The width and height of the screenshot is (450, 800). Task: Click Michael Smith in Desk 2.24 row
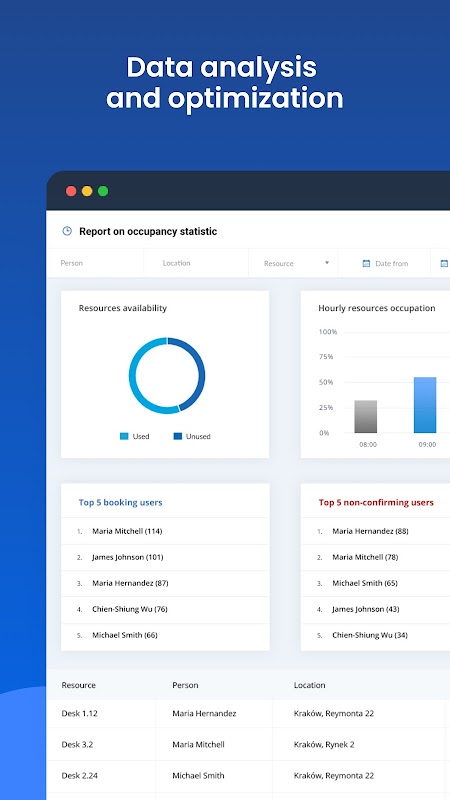pyautogui.click(x=198, y=776)
